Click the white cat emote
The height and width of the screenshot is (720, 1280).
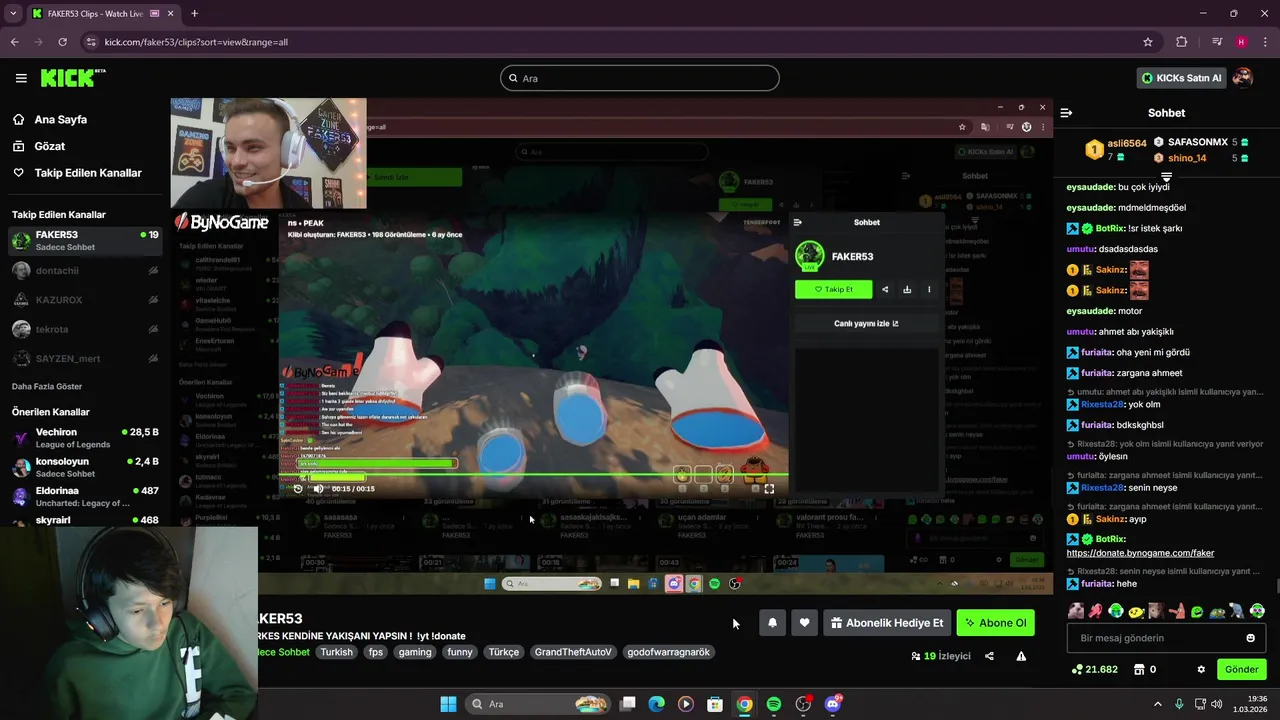pos(1076,611)
